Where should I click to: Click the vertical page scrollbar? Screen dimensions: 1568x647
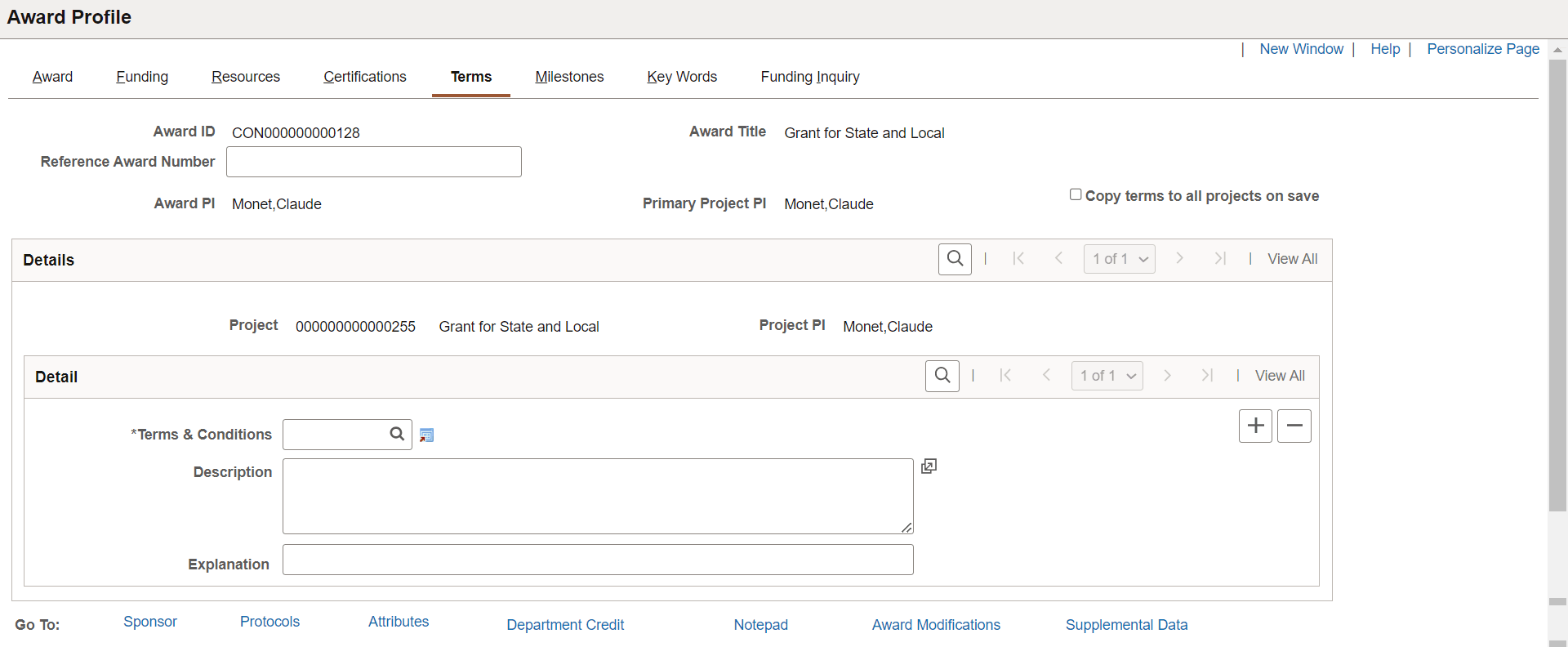[1557, 286]
